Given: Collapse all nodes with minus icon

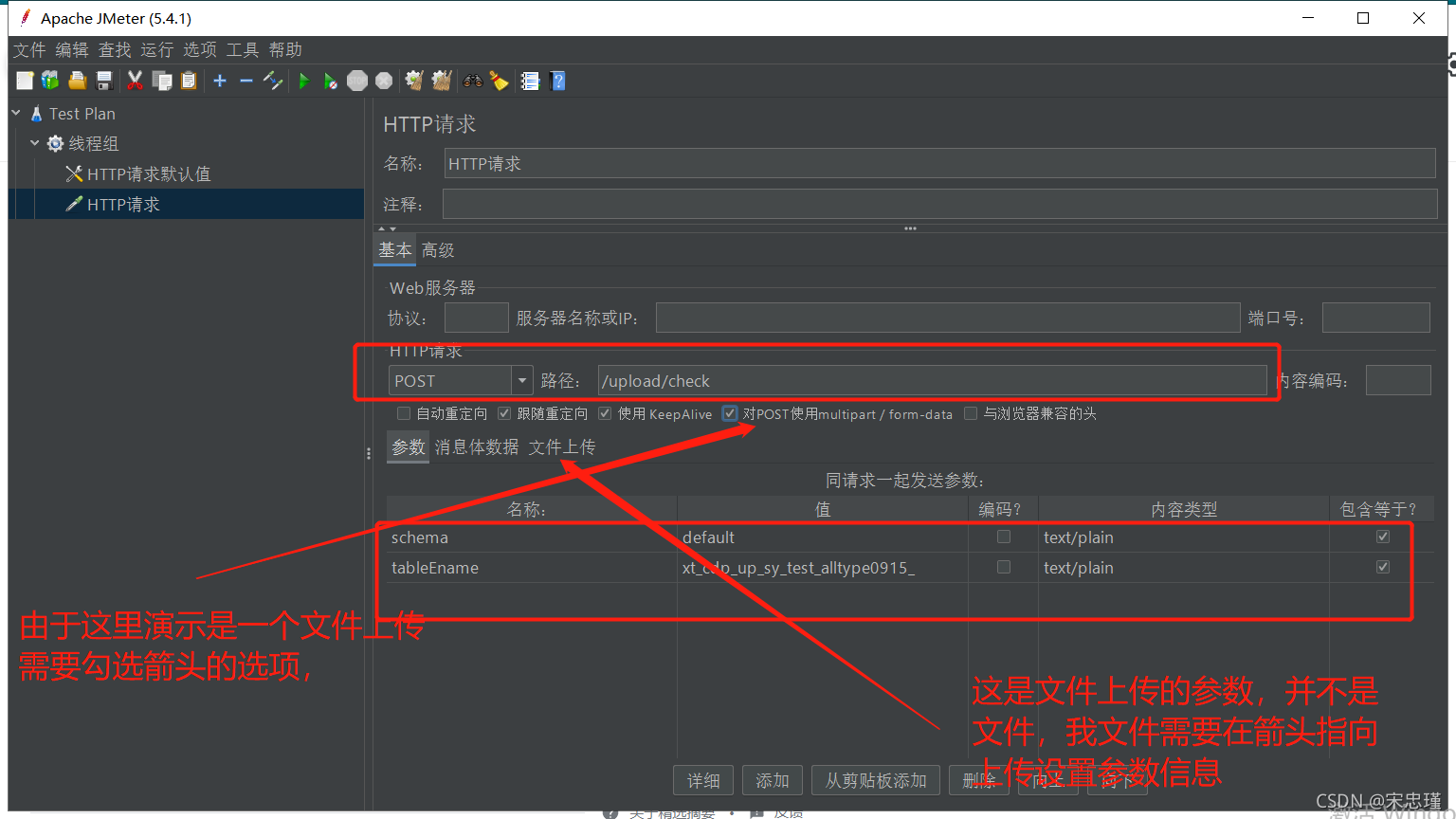Looking at the screenshot, I should (x=246, y=81).
